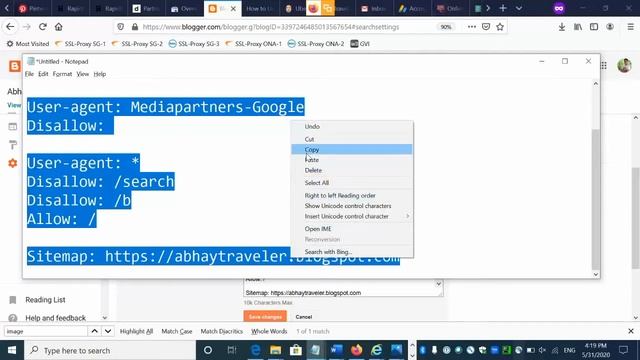Screen dimensions: 640x360
Task: Open File Explorer from taskbar
Action: (276, 350)
